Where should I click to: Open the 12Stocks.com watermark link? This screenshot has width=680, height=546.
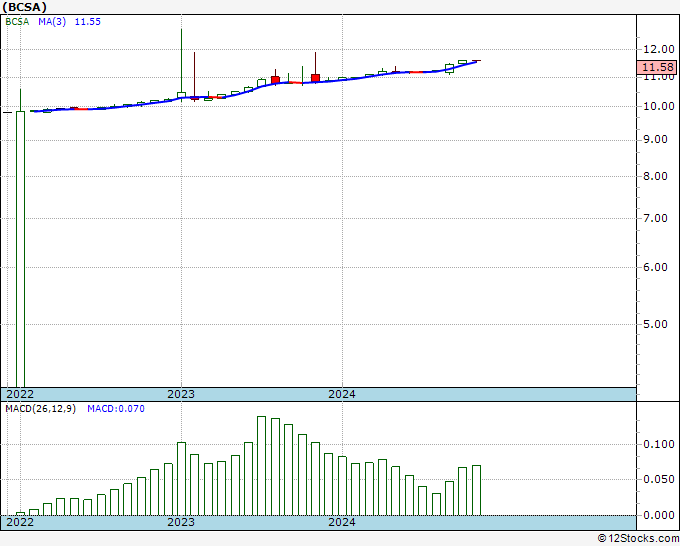click(x=636, y=539)
